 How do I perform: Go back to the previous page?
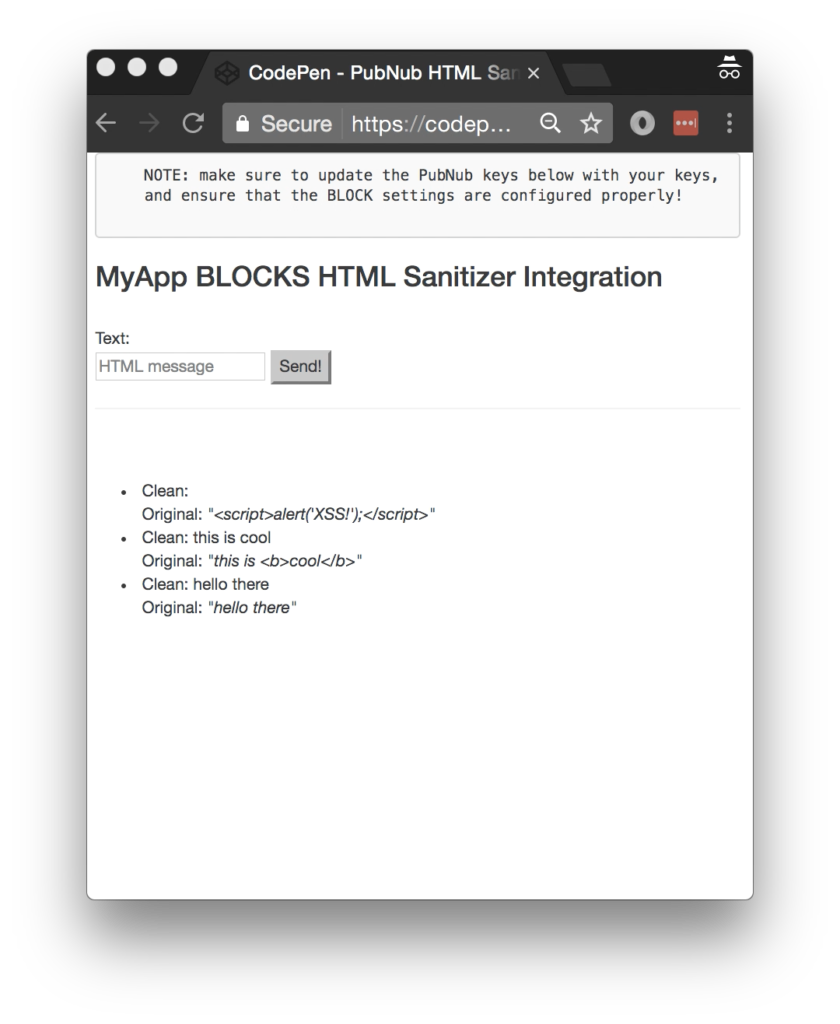pos(106,123)
